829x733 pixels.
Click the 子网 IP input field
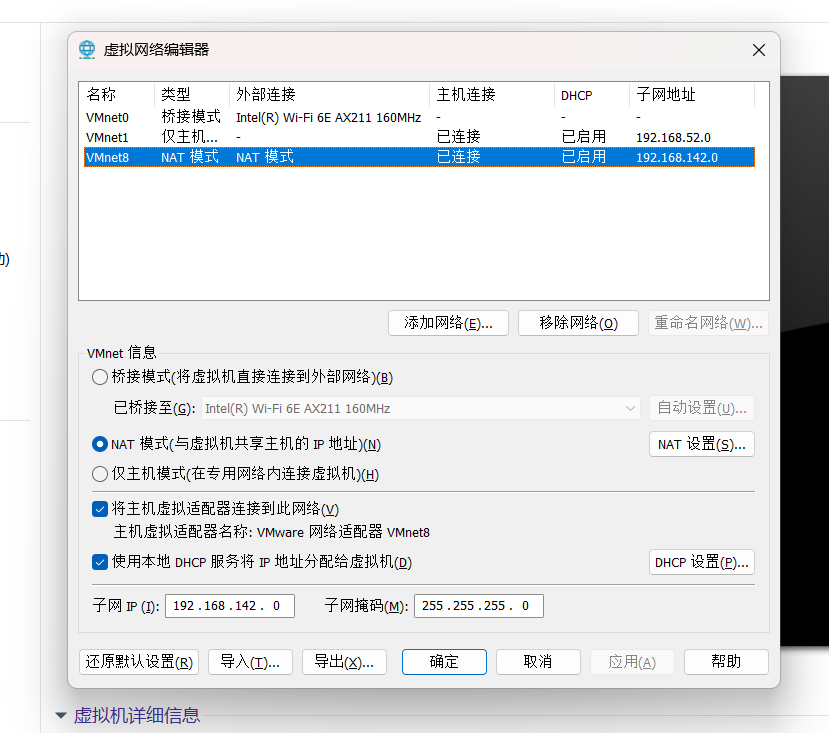(230, 606)
